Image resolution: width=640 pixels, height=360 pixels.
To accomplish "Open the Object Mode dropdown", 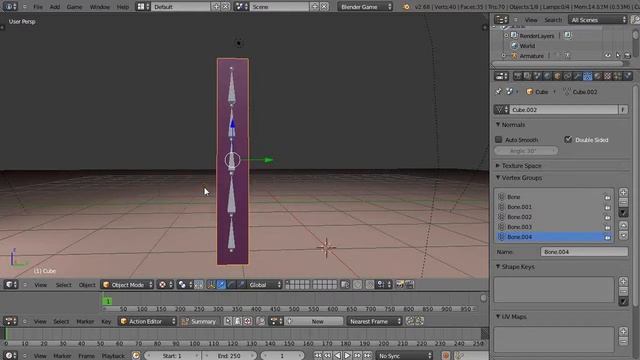I will point(127,285).
